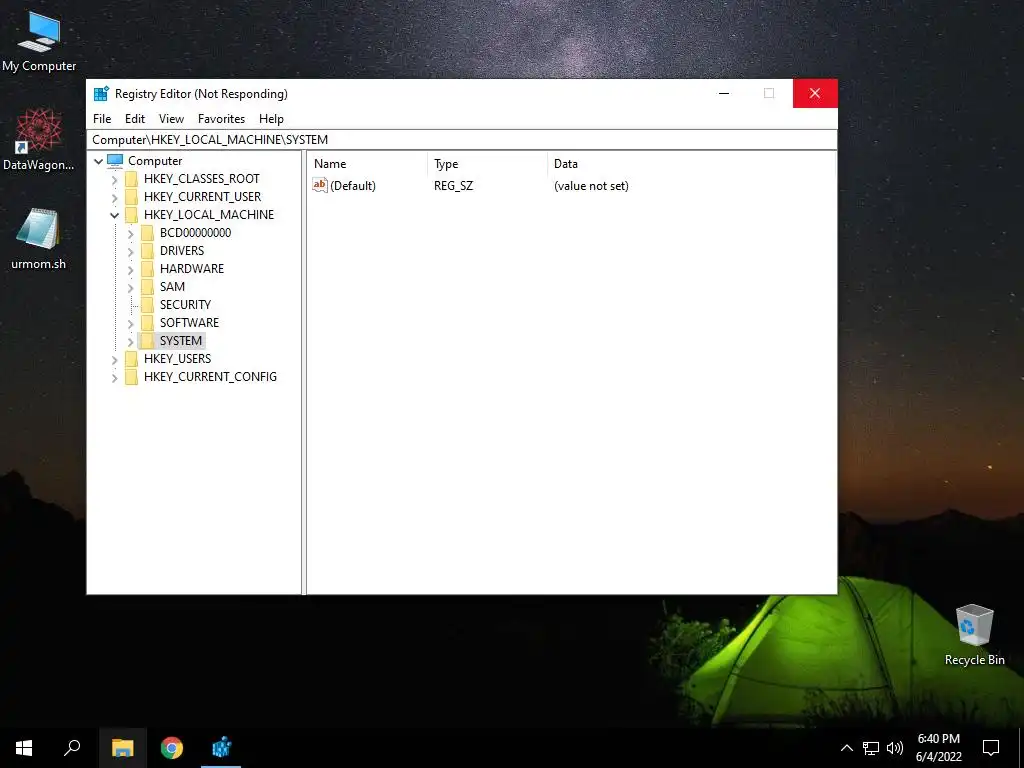
Task: Select the (Default) value name
Action: pos(353,186)
